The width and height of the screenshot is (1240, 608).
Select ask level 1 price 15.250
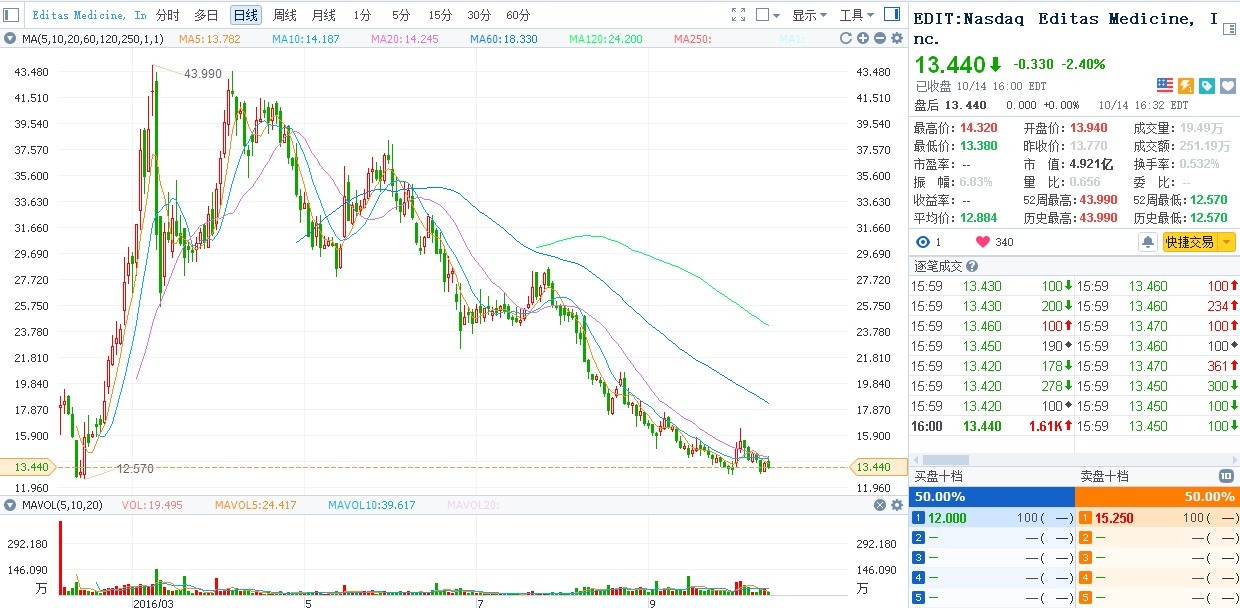(x=1114, y=517)
